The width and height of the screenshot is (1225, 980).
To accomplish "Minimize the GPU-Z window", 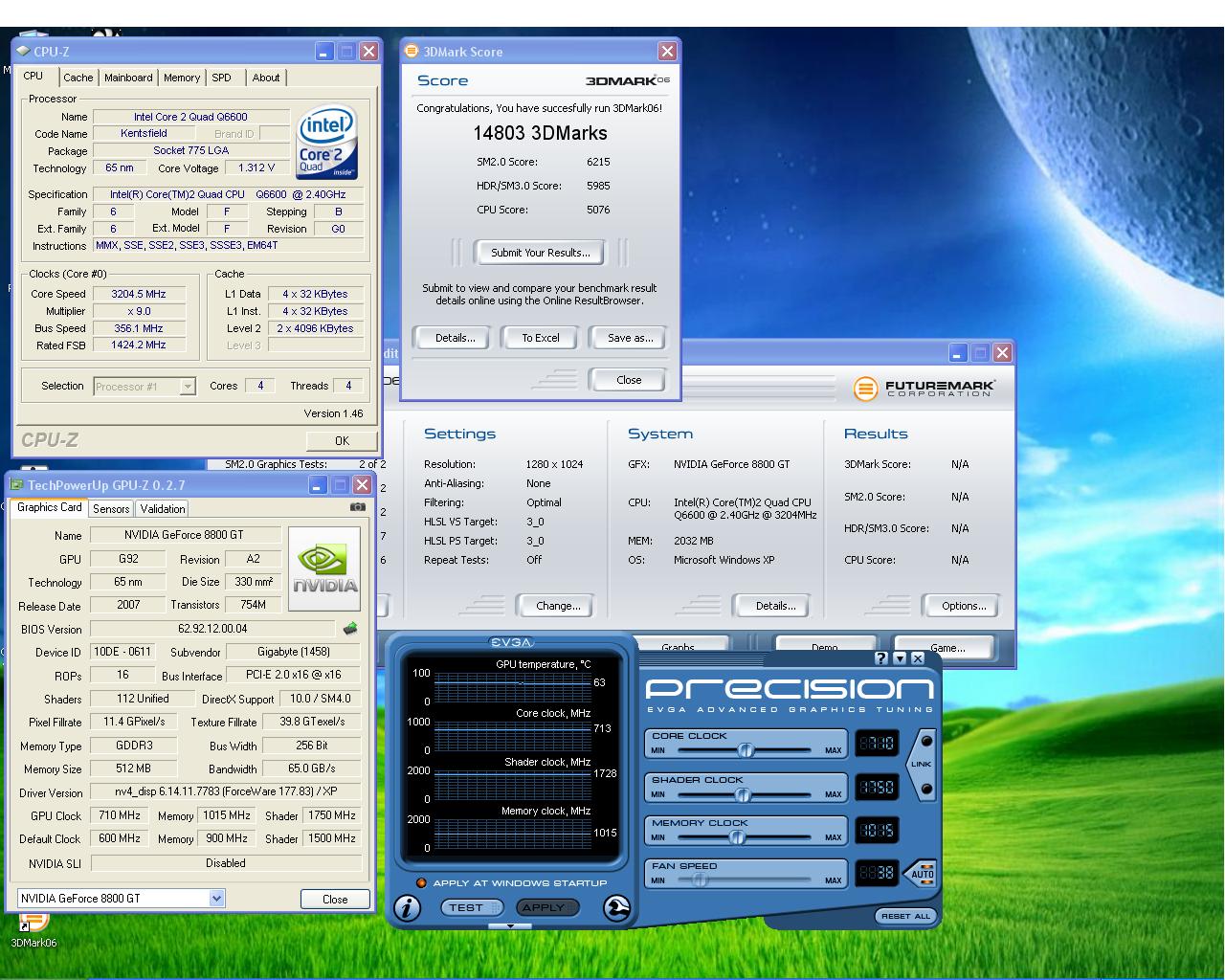I will click(318, 485).
